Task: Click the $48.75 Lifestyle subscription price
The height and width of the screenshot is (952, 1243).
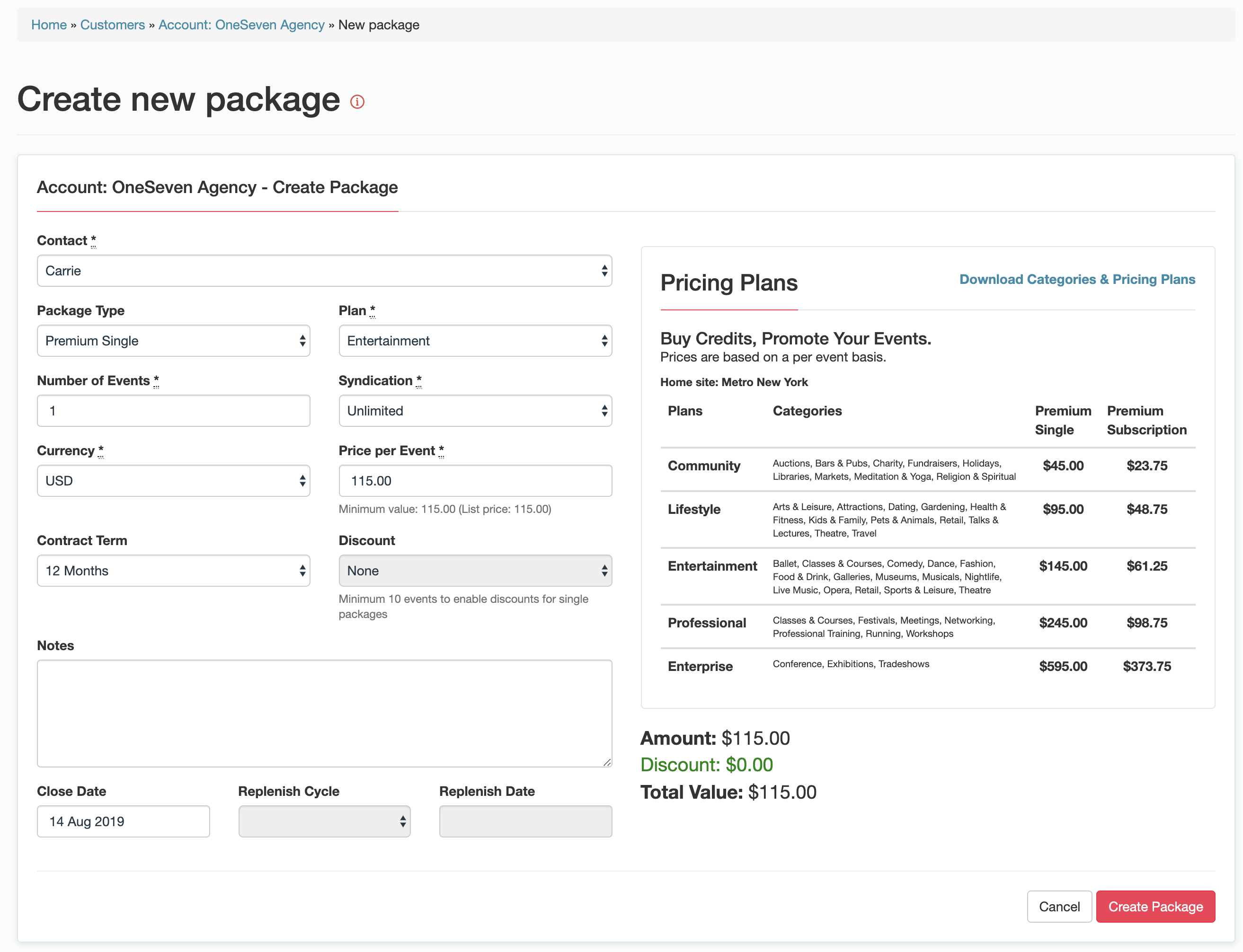Action: click(x=1146, y=510)
